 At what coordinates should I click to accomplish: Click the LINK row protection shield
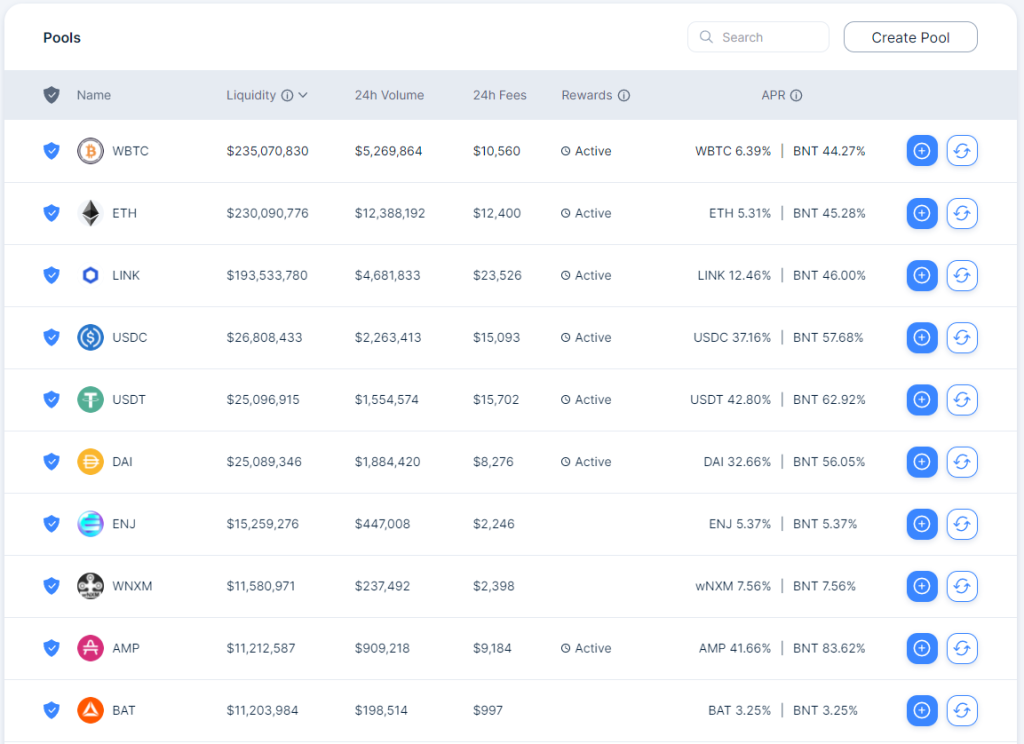(x=52, y=275)
